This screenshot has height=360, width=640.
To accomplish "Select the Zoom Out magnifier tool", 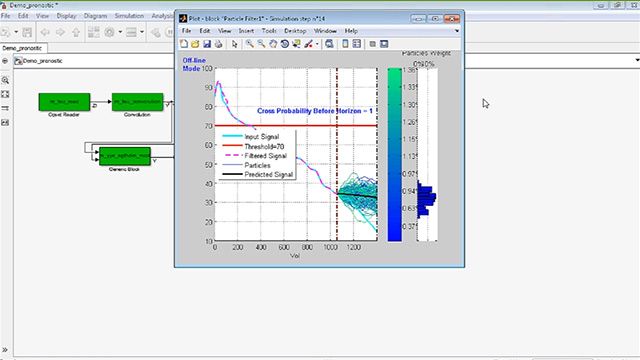I will click(261, 44).
